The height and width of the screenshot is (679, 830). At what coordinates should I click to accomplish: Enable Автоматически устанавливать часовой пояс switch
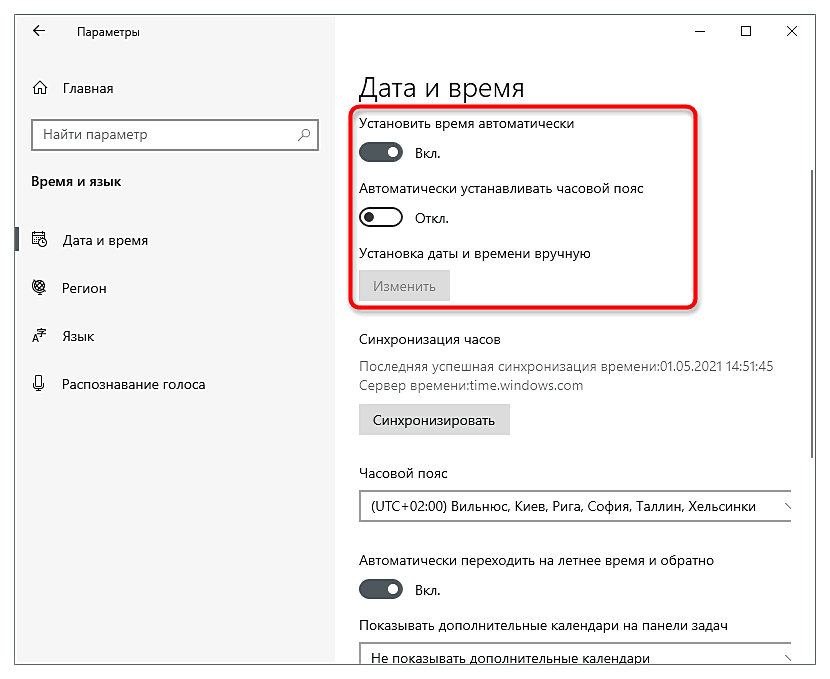coord(380,218)
